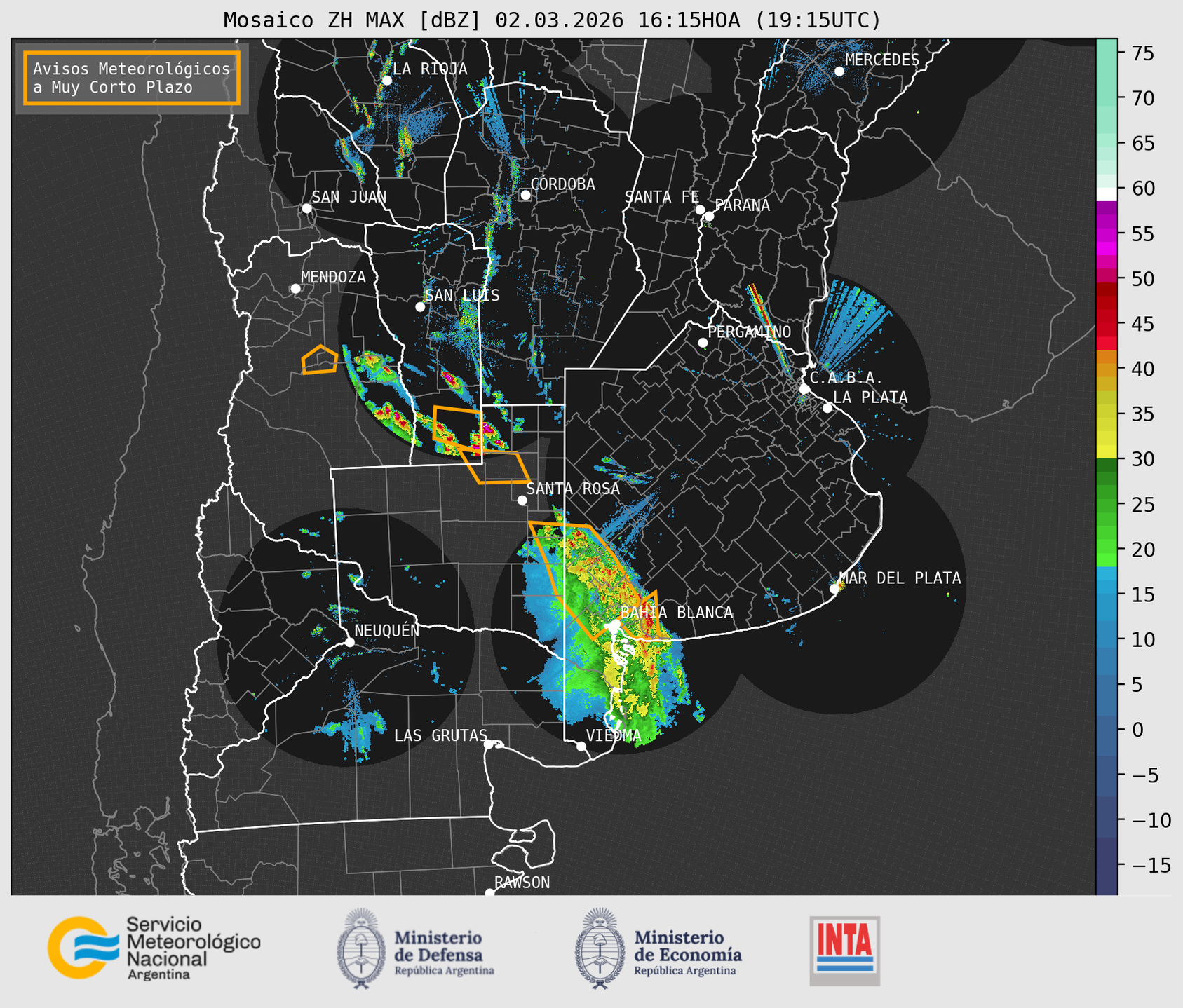The image size is (1183, 1008).
Task: Click the Avisos Meteorológicos a Muy Corto Plazo legend box
Action: pos(132,78)
